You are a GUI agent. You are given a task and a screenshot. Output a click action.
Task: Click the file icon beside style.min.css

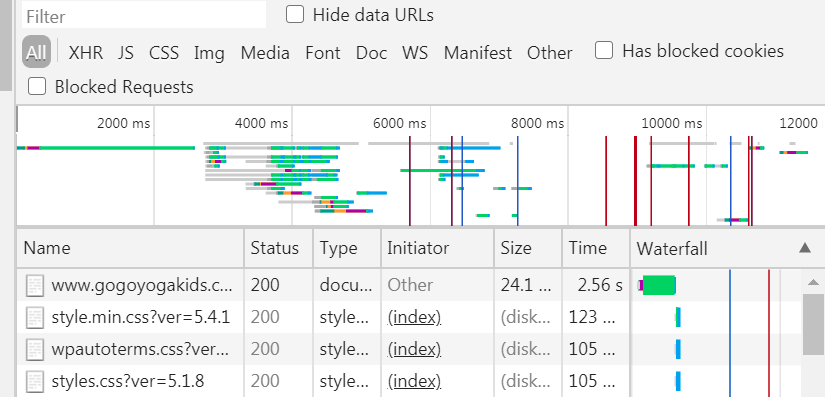pyautogui.click(x=35, y=317)
